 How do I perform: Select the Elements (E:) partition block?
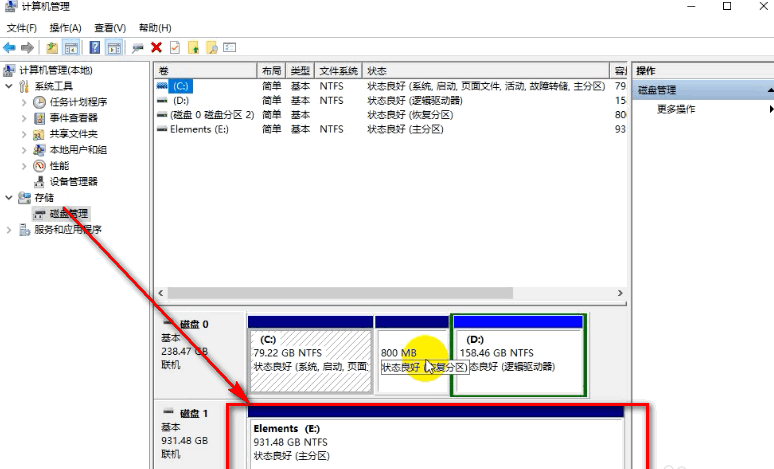pos(436,442)
